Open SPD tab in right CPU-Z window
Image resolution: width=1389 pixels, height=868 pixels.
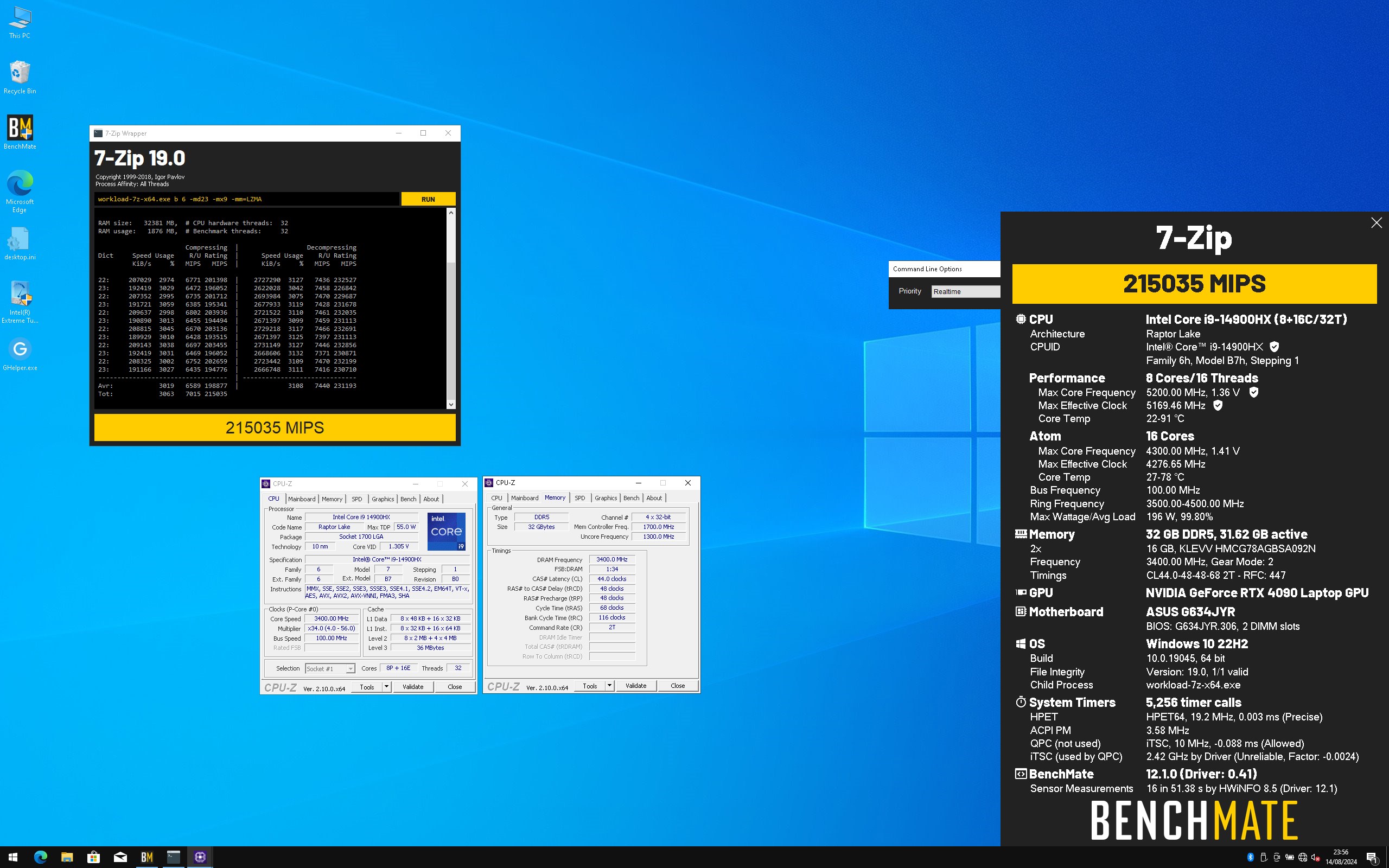point(579,497)
